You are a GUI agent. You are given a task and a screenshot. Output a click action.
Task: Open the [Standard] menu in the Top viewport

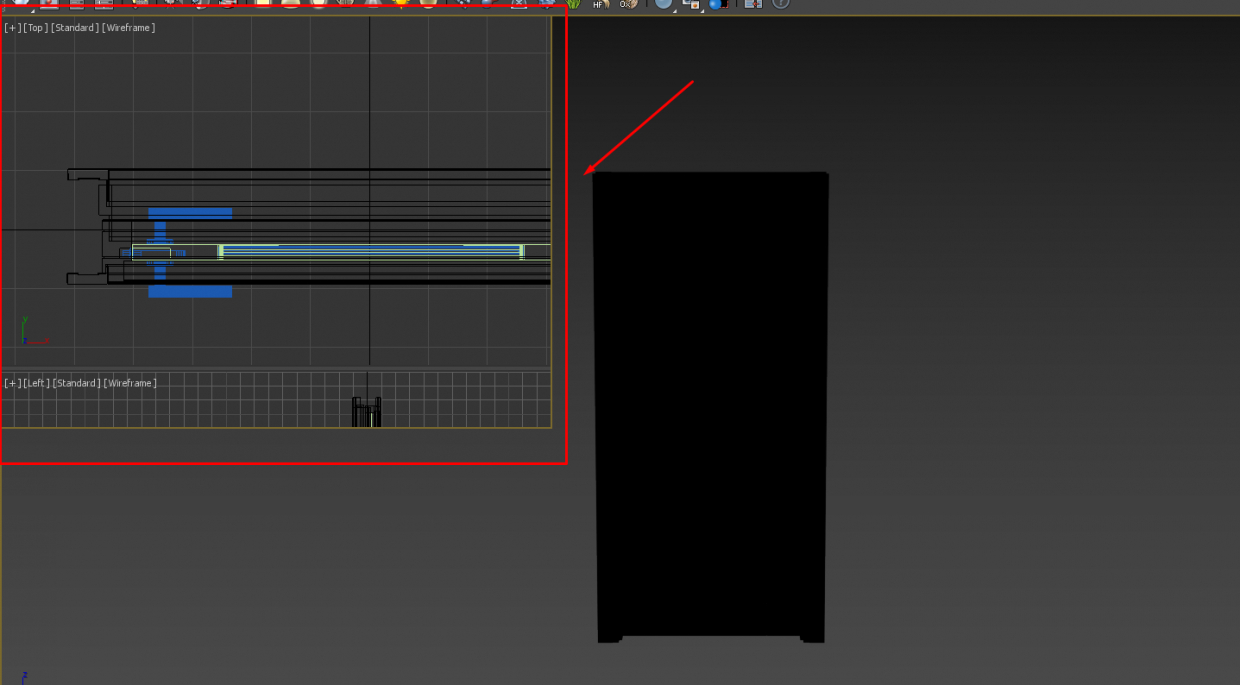coord(75,28)
